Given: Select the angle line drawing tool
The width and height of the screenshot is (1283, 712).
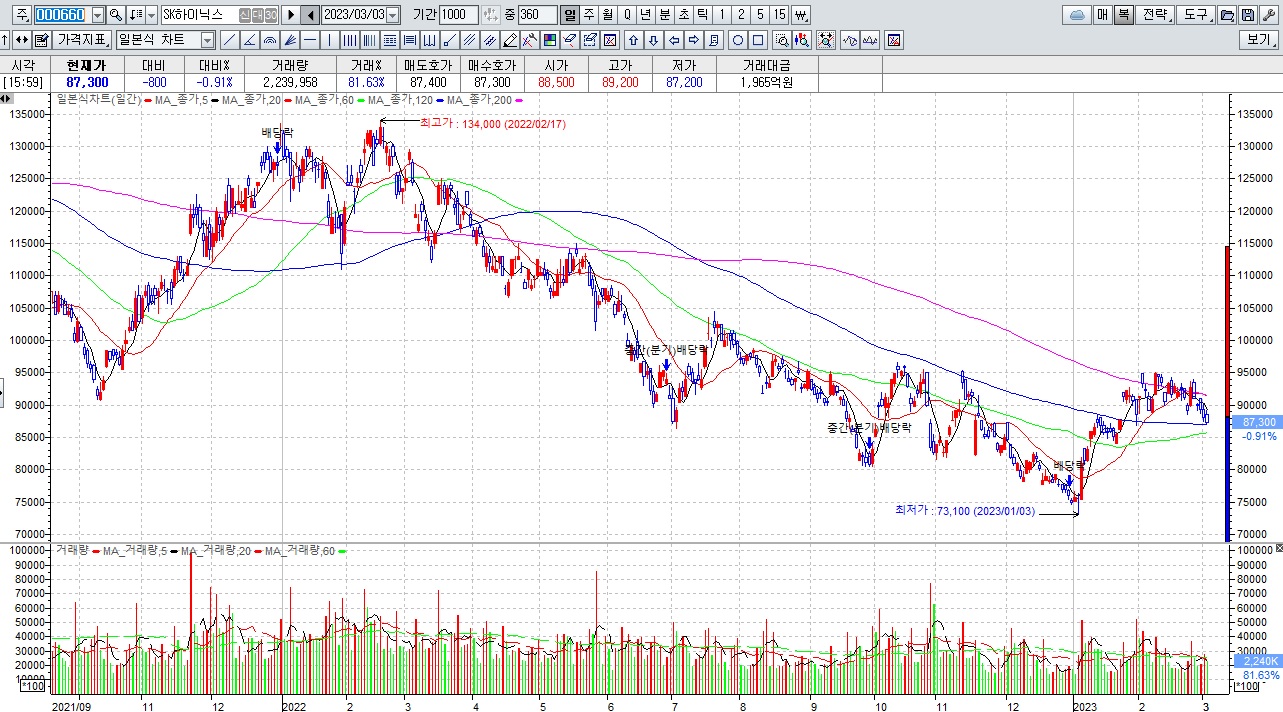Looking at the screenshot, I should [x=250, y=40].
